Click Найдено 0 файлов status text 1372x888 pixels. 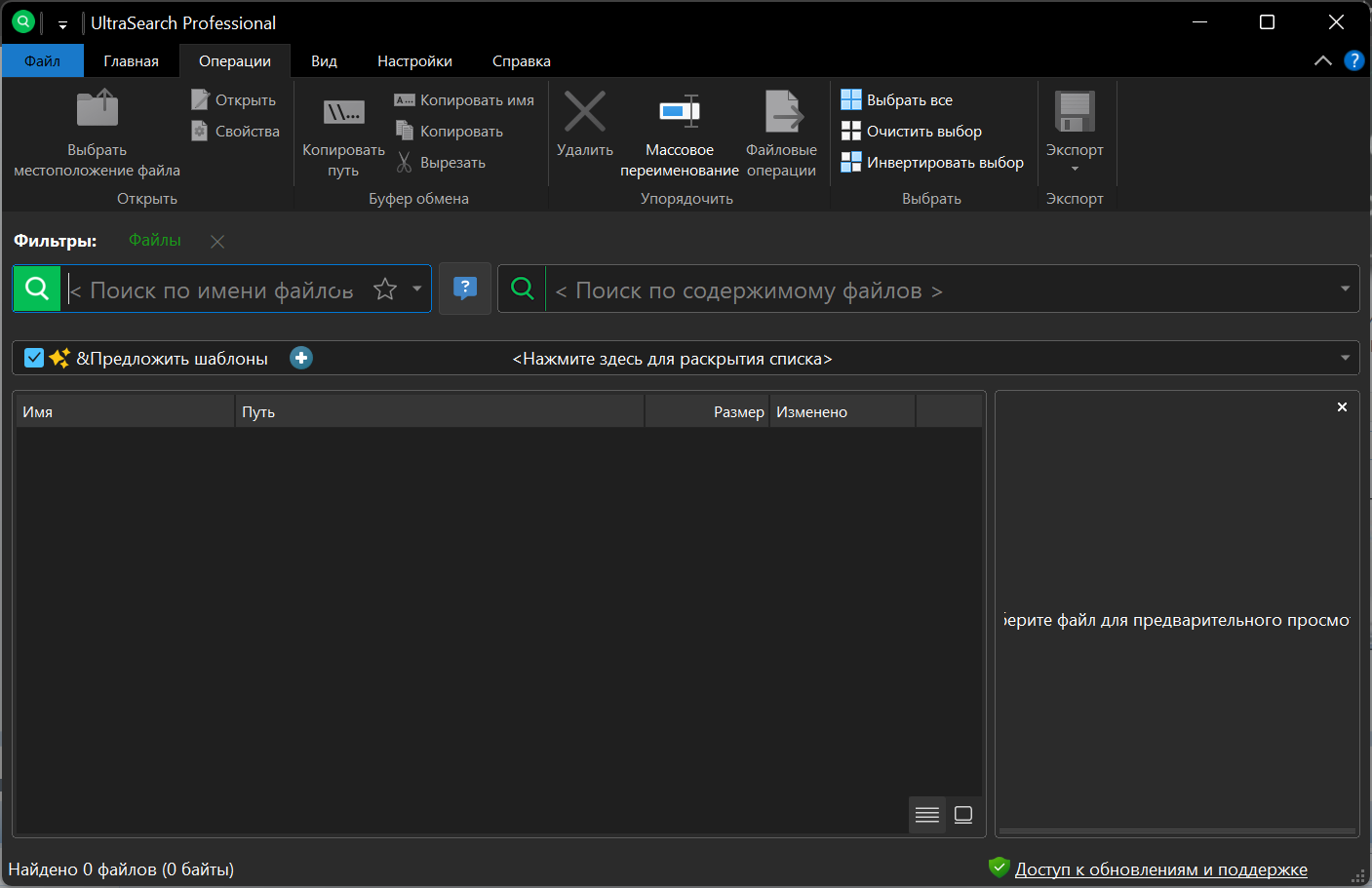tap(121, 869)
